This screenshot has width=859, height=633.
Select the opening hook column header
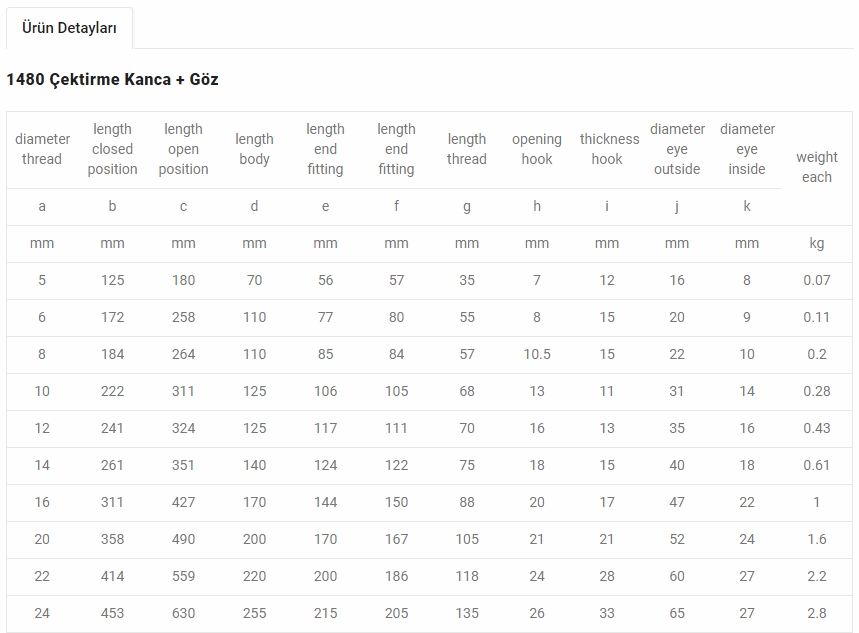537,149
